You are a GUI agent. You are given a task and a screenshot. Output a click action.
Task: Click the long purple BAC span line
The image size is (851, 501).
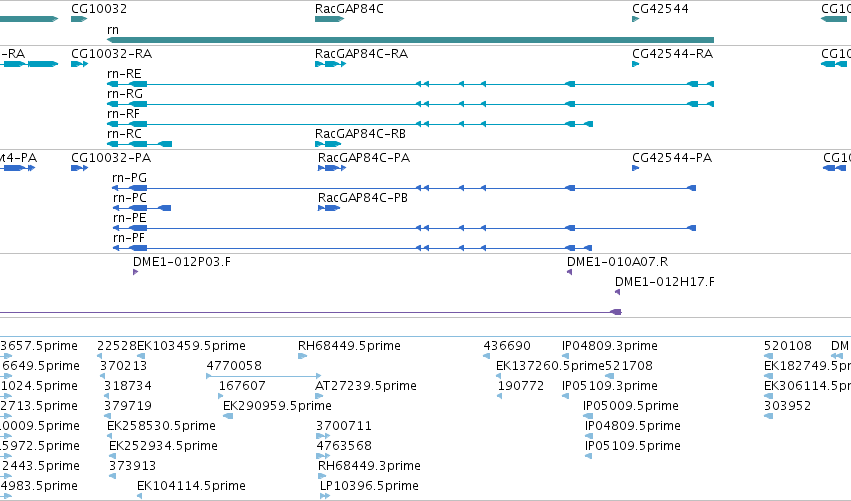[x=310, y=312]
